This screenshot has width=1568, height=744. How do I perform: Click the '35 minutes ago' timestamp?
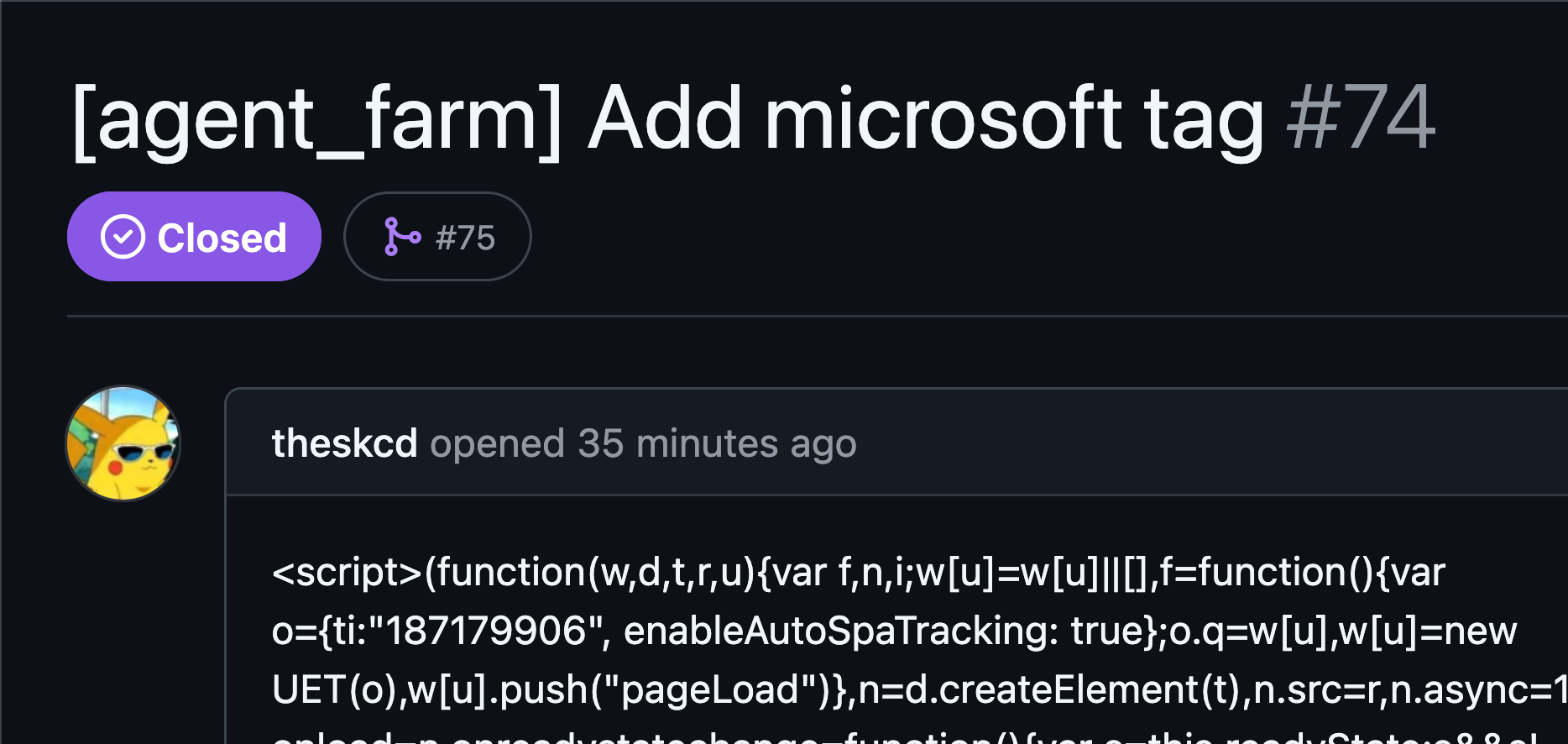click(x=717, y=443)
